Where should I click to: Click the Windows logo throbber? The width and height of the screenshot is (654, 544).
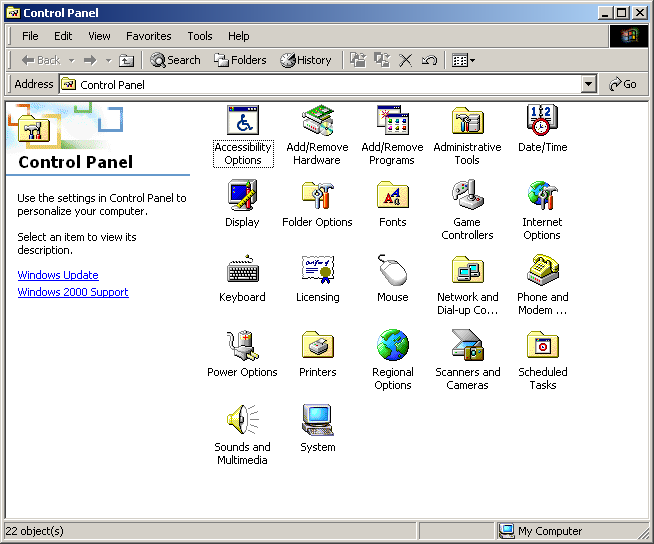[x=629, y=36]
